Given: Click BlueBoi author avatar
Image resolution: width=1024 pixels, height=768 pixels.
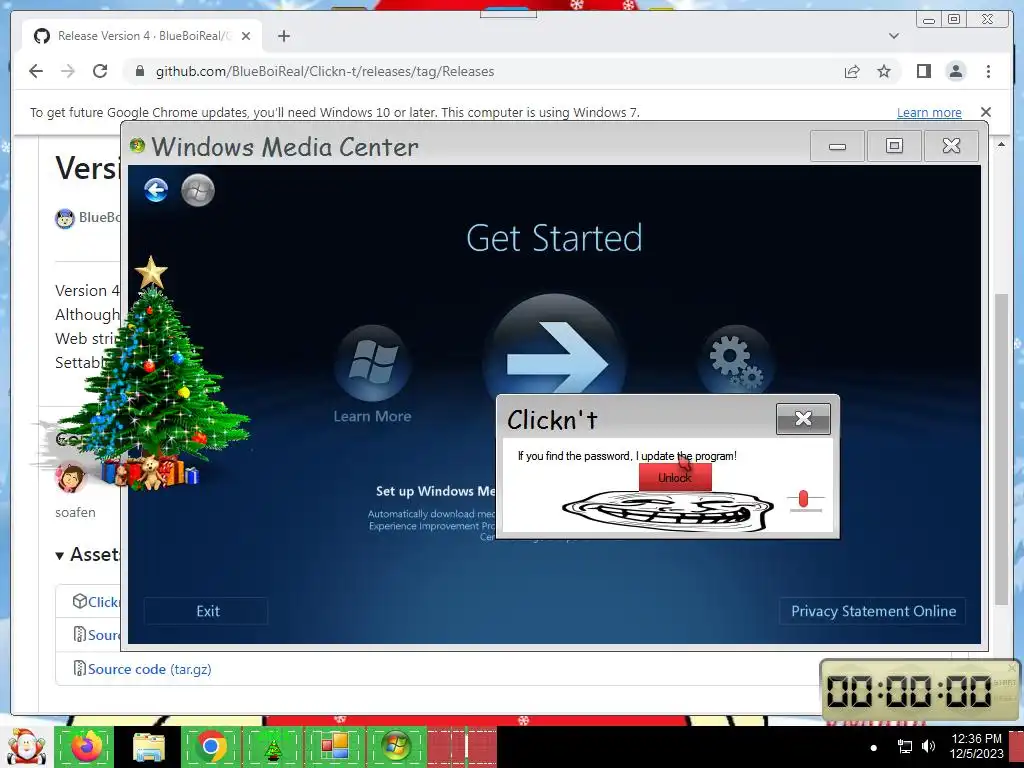Looking at the screenshot, I should coord(65,218).
